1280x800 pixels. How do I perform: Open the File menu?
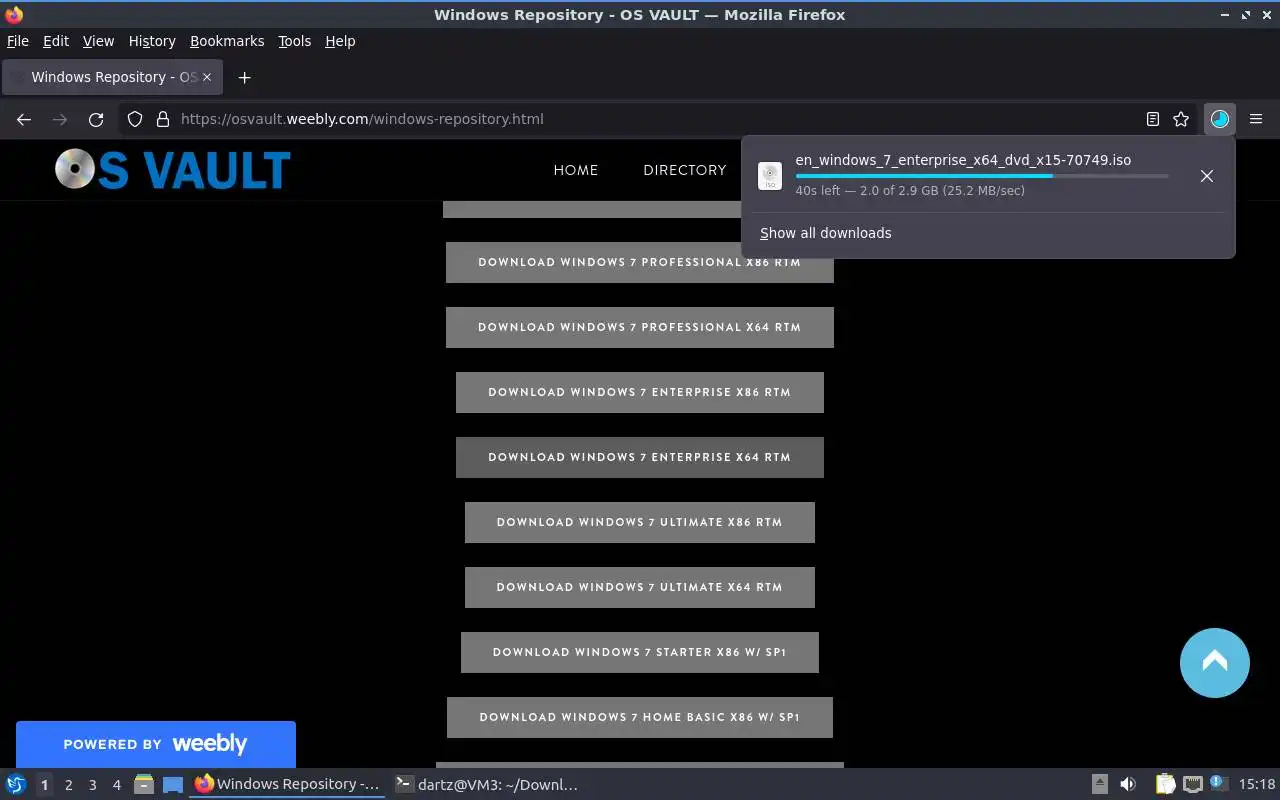pos(18,41)
